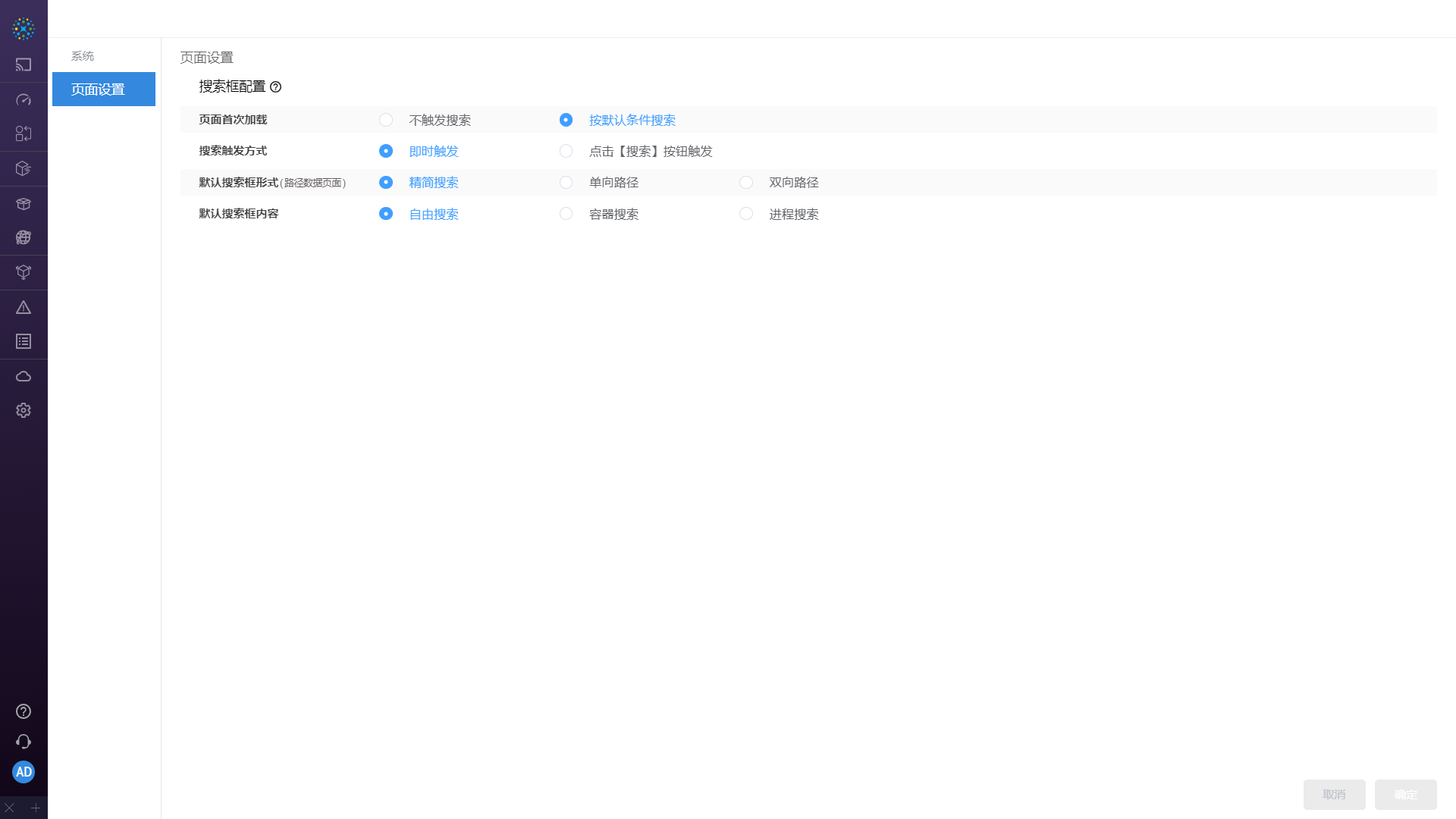This screenshot has height=819, width=1456.
Task: Click the AD user avatar
Action: [24, 772]
